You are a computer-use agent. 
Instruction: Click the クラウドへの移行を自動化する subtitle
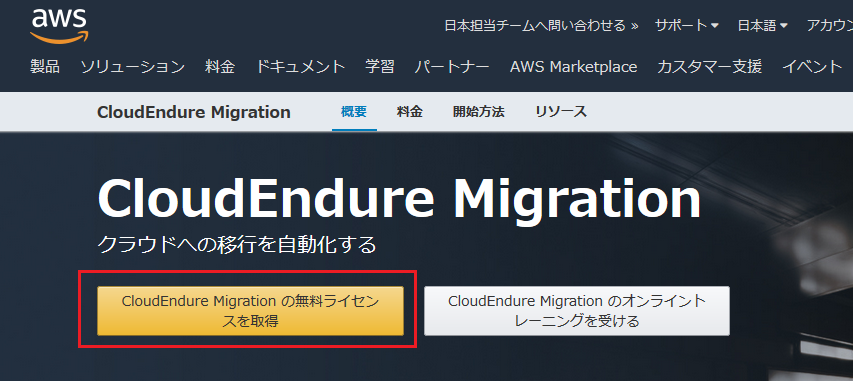[x=237, y=245]
